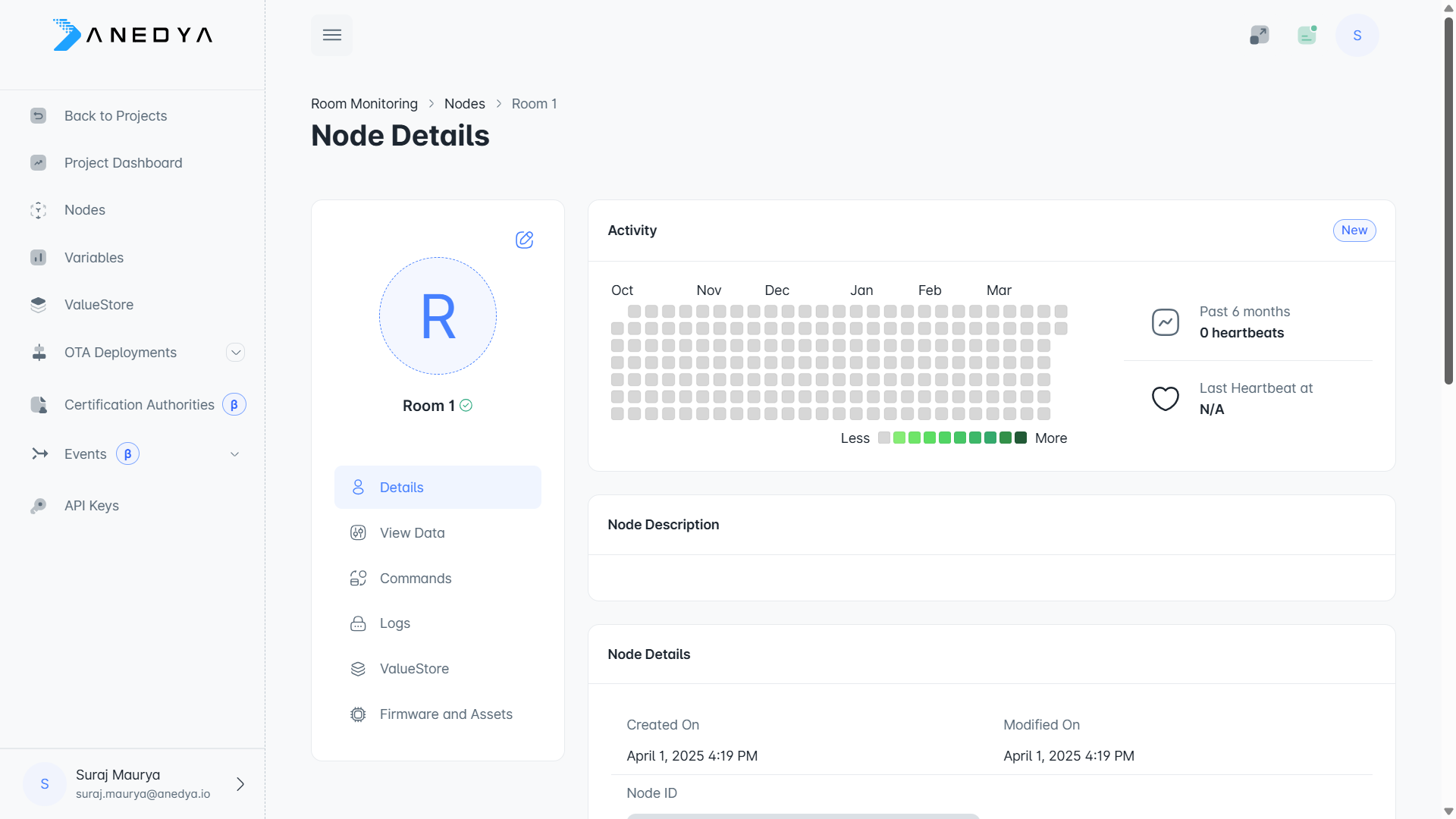Click the activity heartbeat chart icon
This screenshot has height=819, width=1456.
(x=1165, y=322)
